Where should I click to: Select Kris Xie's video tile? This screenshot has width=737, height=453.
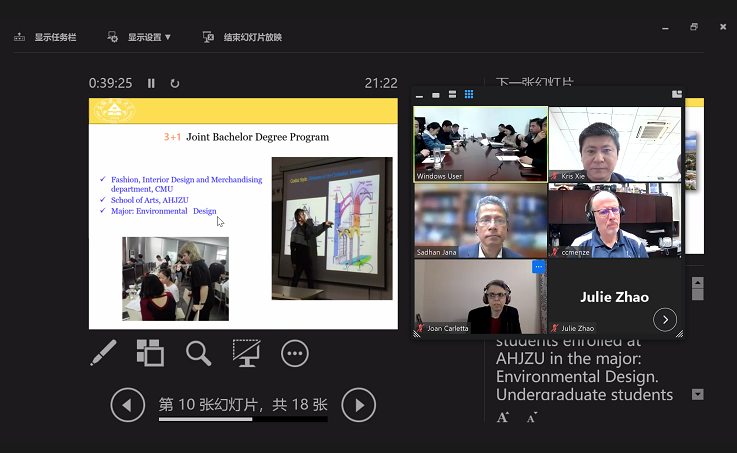[x=614, y=144]
